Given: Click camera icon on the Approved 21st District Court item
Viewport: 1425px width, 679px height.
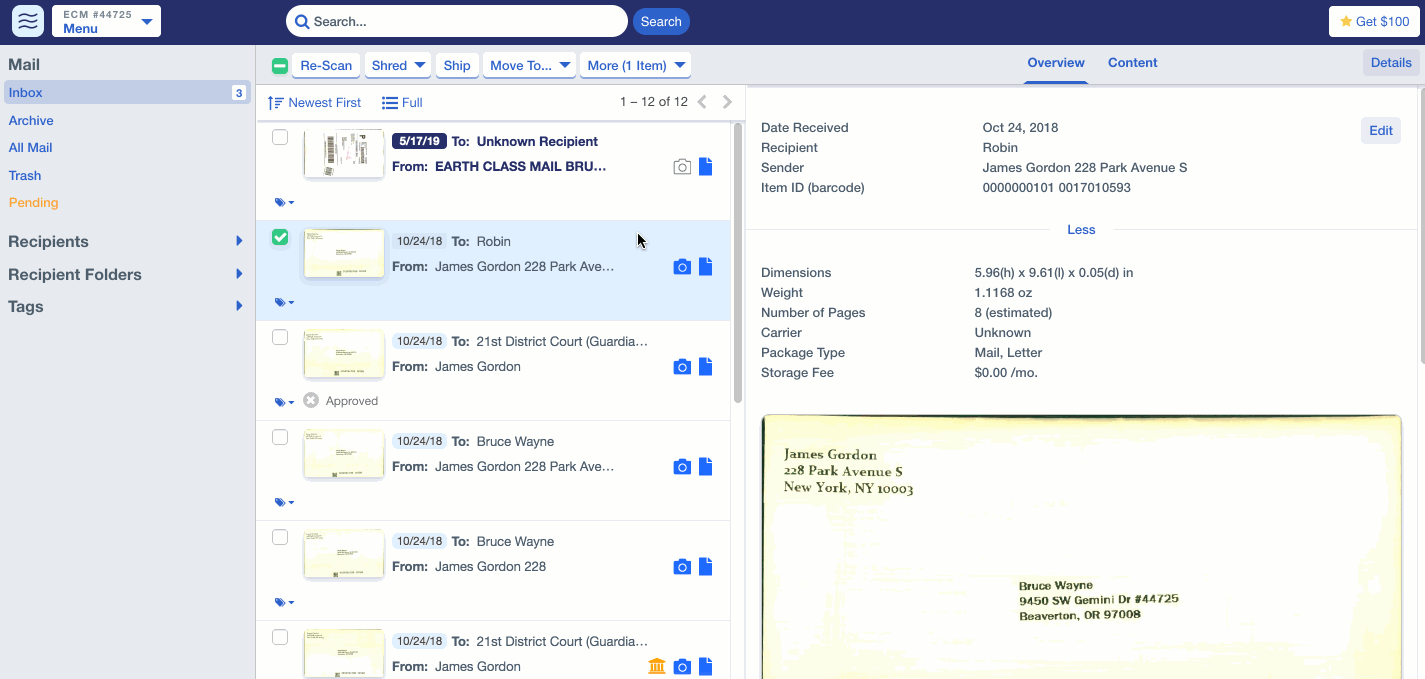Looking at the screenshot, I should pos(682,367).
